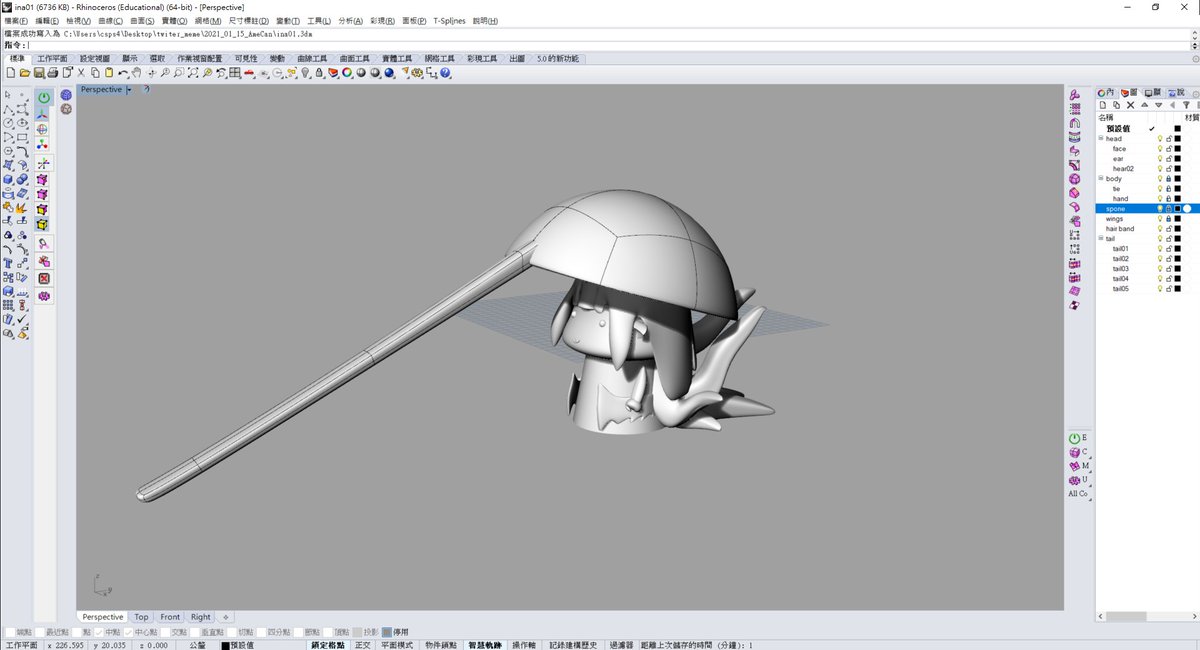Click the color wheel Object properties icon
This screenshot has width=1200, height=650.
pyautogui.click(x=347, y=73)
